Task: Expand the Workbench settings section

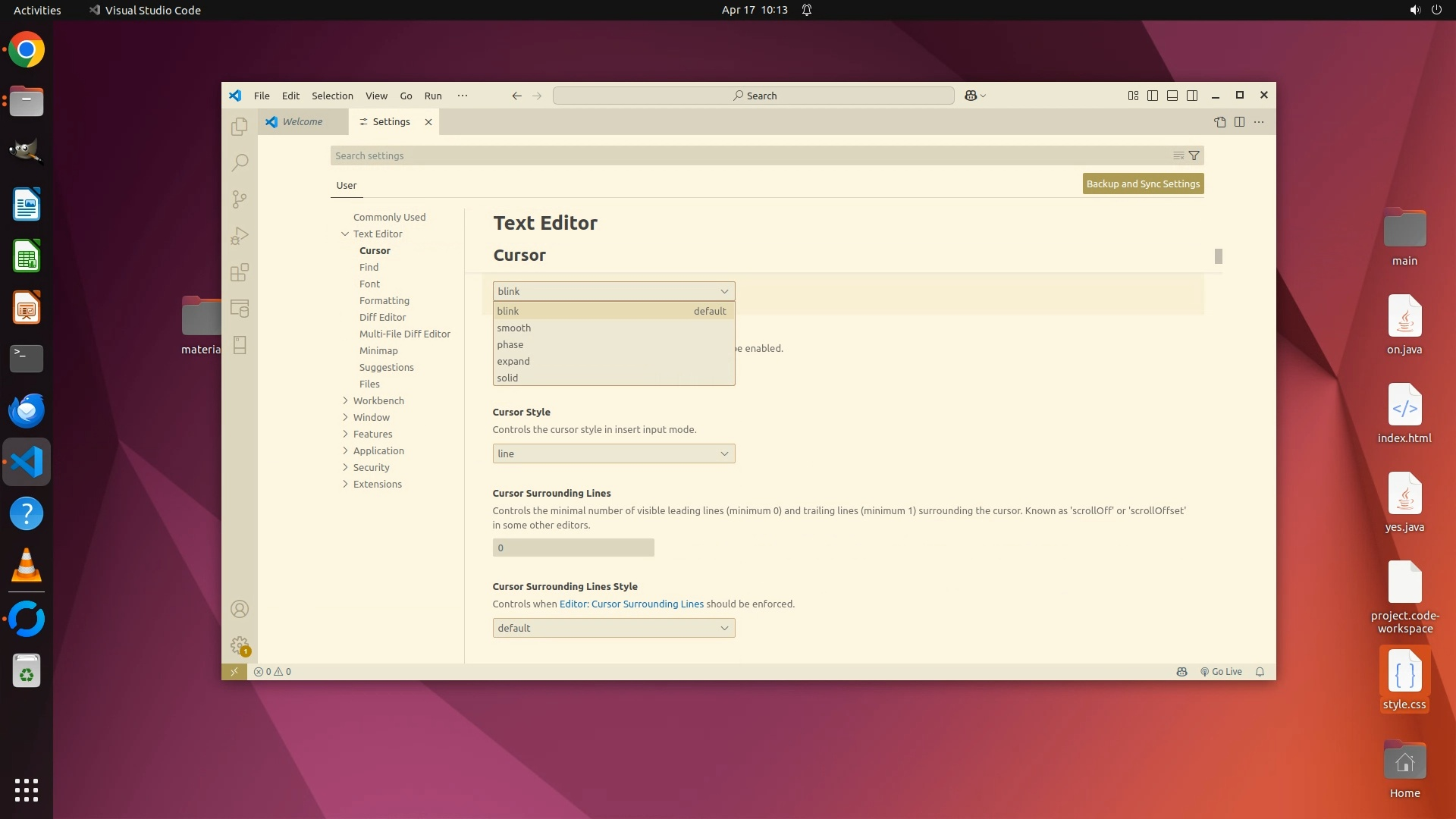Action: (x=378, y=400)
